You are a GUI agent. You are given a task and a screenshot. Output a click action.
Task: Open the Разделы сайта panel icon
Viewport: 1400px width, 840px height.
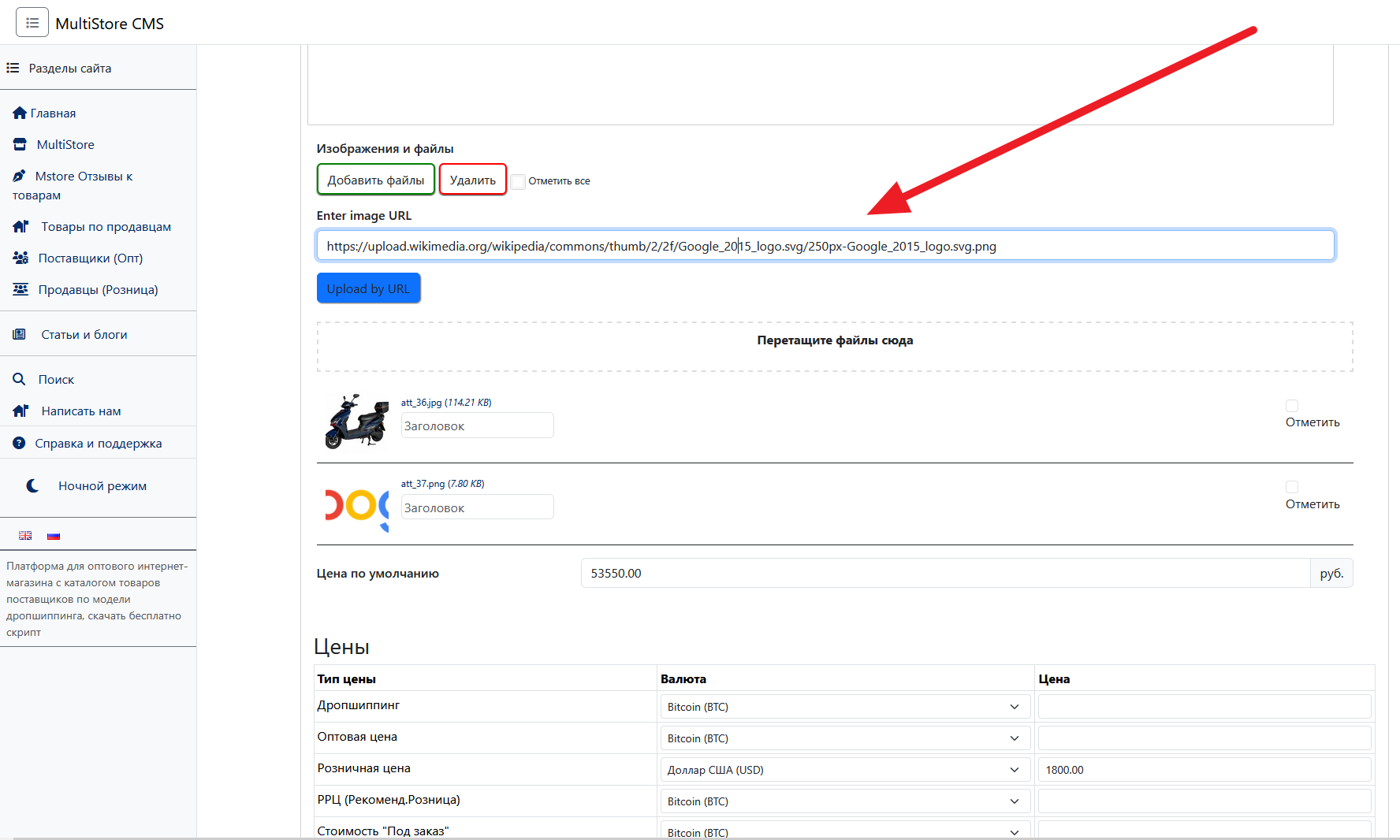pyautogui.click(x=13, y=68)
